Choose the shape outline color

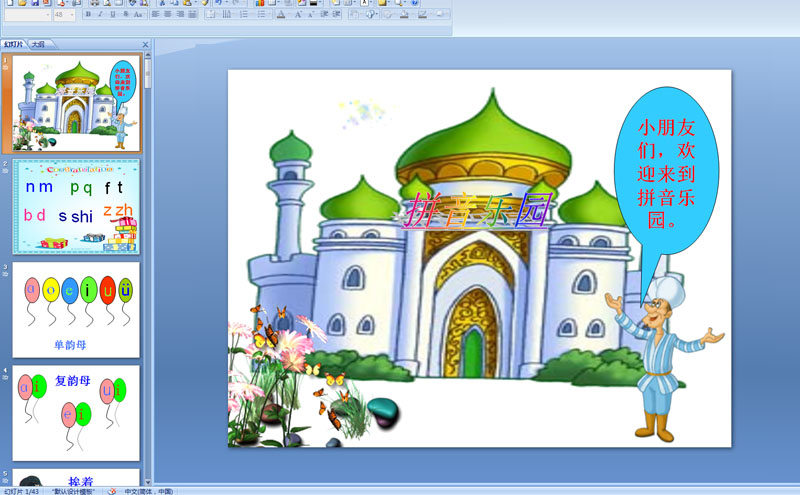423,14
